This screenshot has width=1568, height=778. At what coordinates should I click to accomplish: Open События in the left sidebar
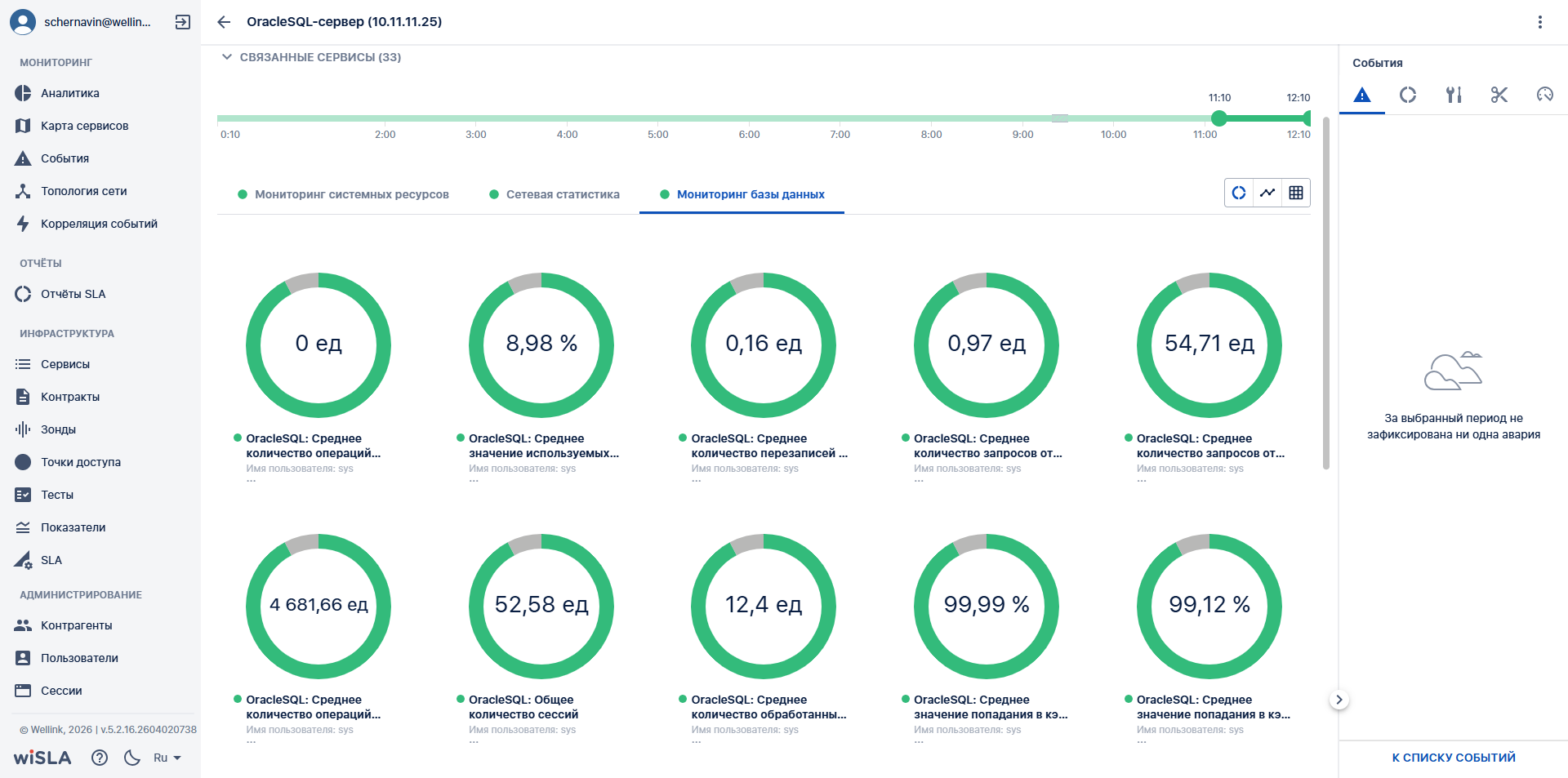point(100,158)
